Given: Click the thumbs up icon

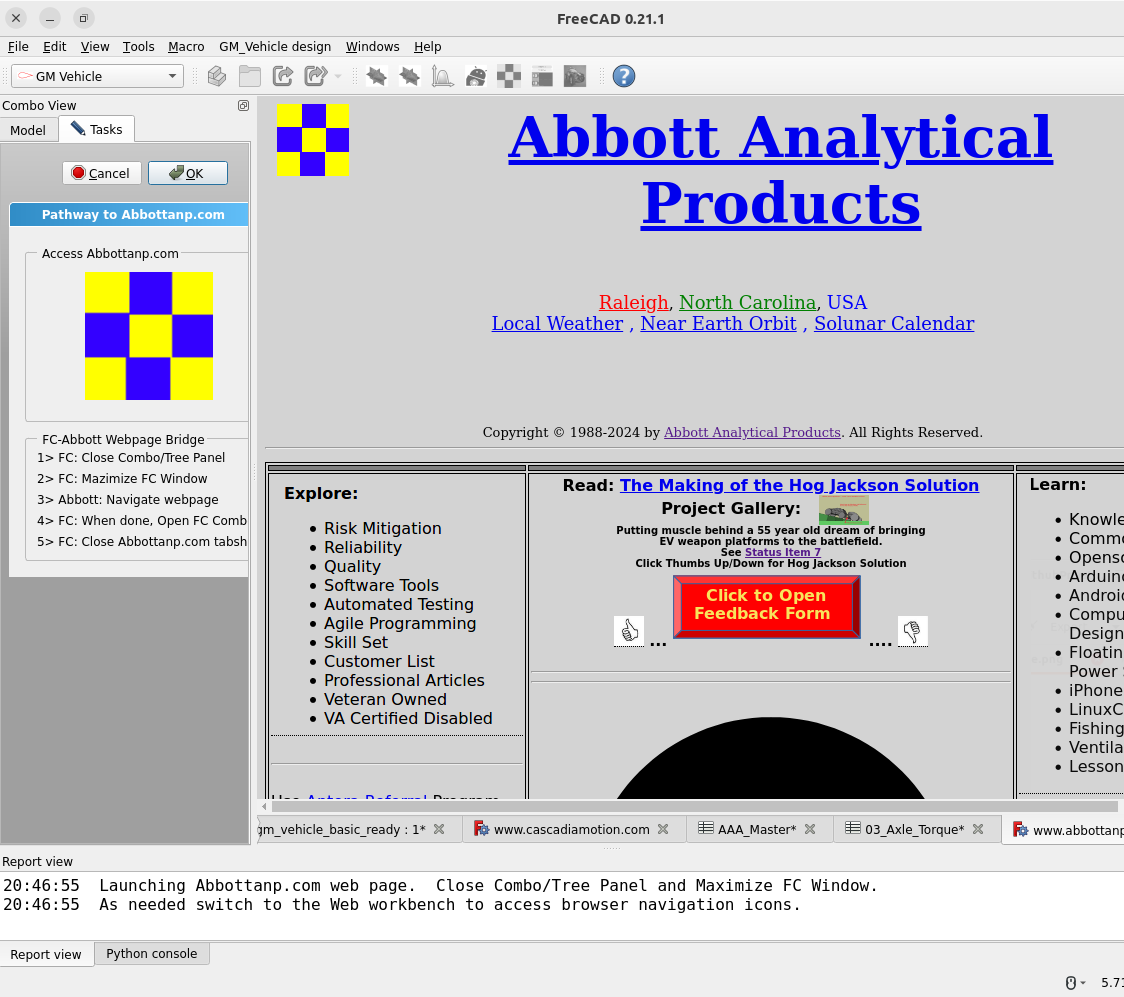Looking at the screenshot, I should click(x=629, y=631).
